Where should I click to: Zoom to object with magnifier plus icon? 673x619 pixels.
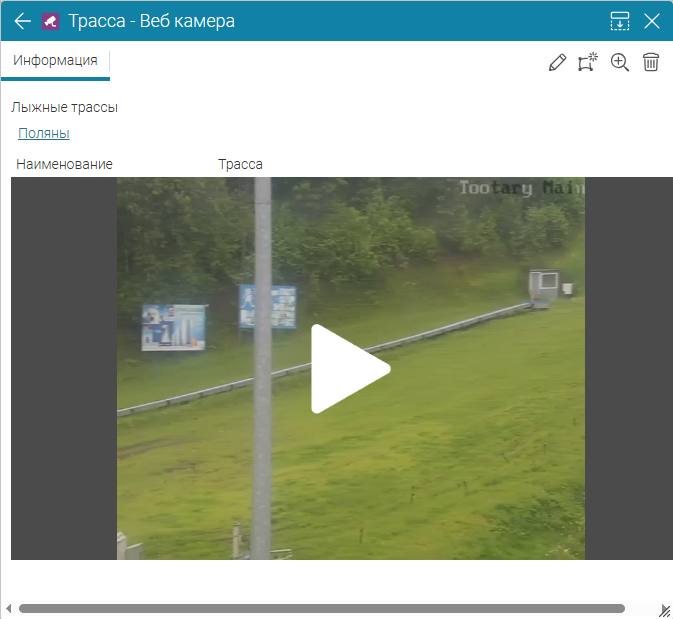(620, 62)
